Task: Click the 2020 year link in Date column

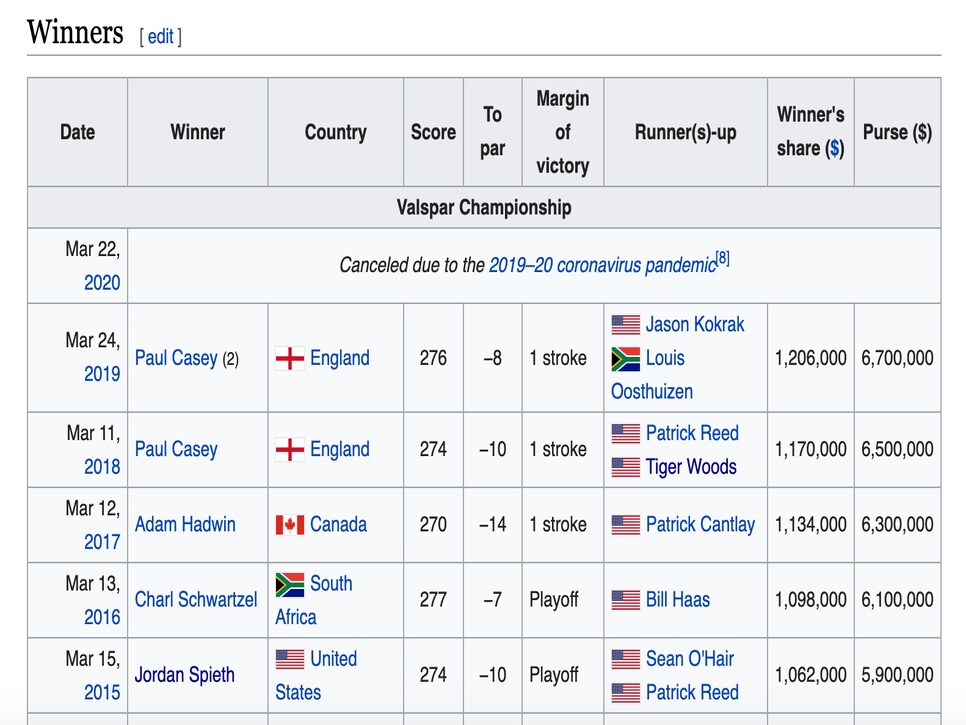Action: [x=102, y=283]
